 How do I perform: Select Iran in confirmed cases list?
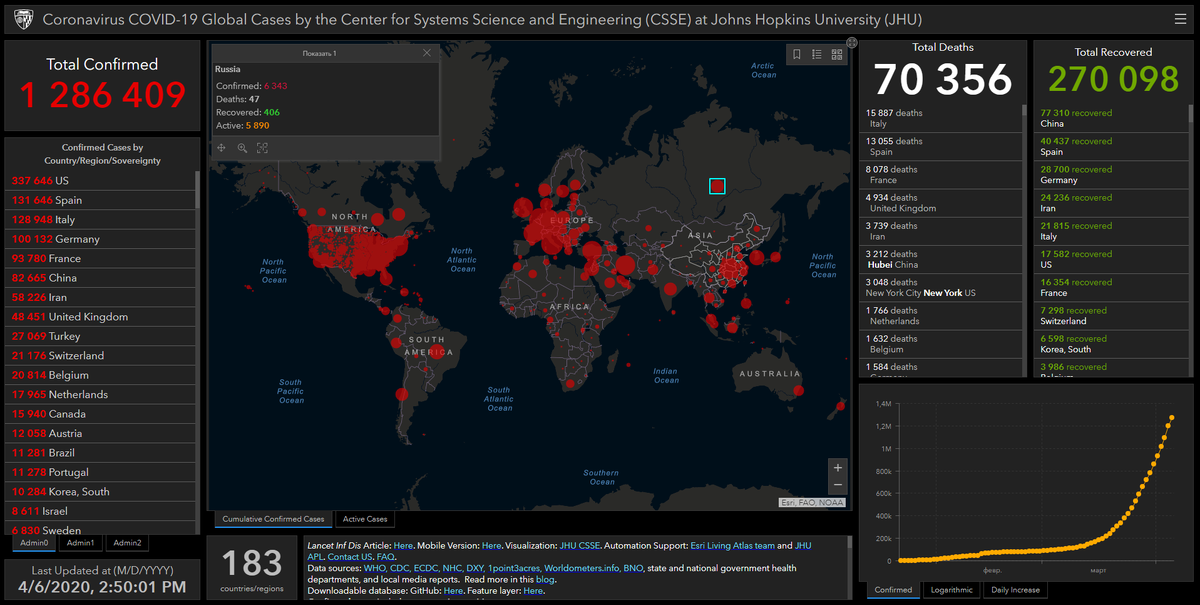click(x=100, y=297)
